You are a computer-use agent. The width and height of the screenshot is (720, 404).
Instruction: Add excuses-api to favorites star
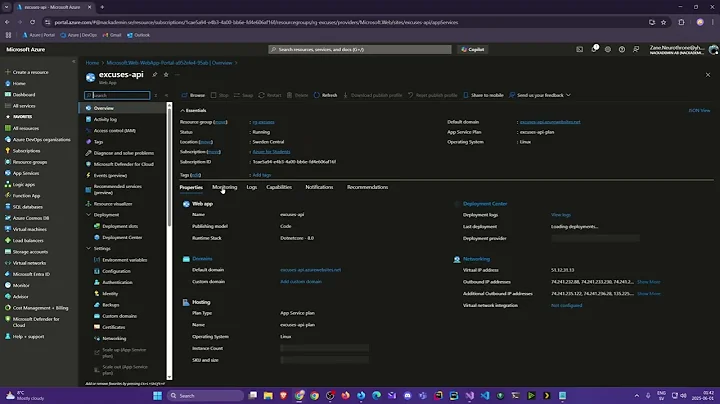point(166,74)
